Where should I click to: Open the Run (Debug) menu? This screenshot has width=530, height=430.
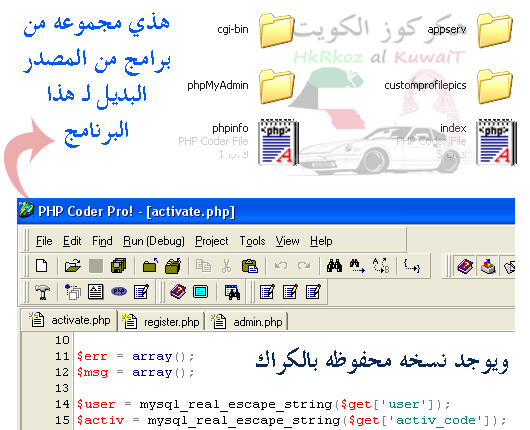click(x=154, y=241)
